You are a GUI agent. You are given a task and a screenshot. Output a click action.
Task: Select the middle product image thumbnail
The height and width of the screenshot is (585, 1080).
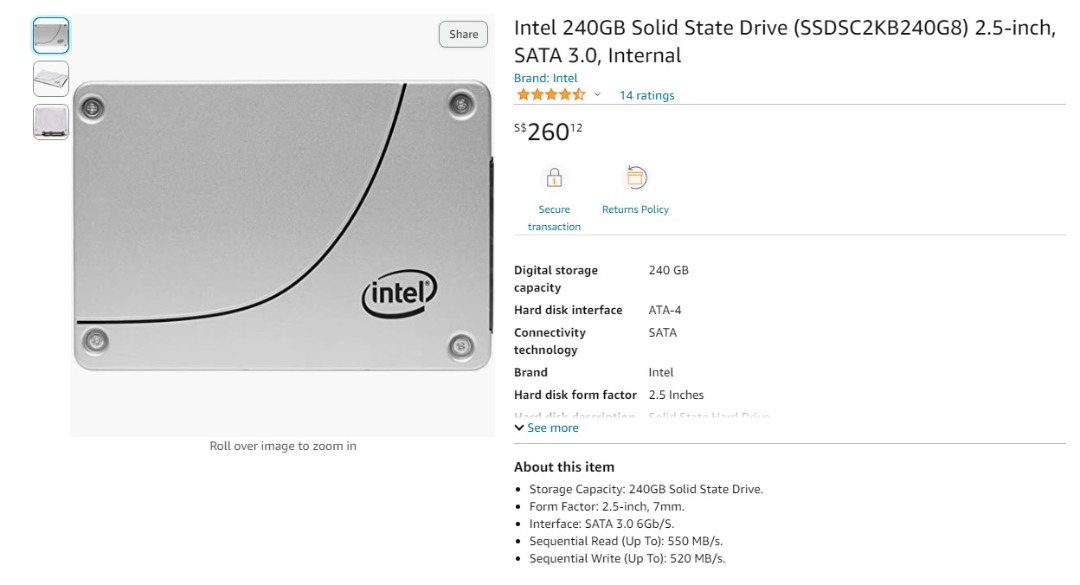coord(50,78)
